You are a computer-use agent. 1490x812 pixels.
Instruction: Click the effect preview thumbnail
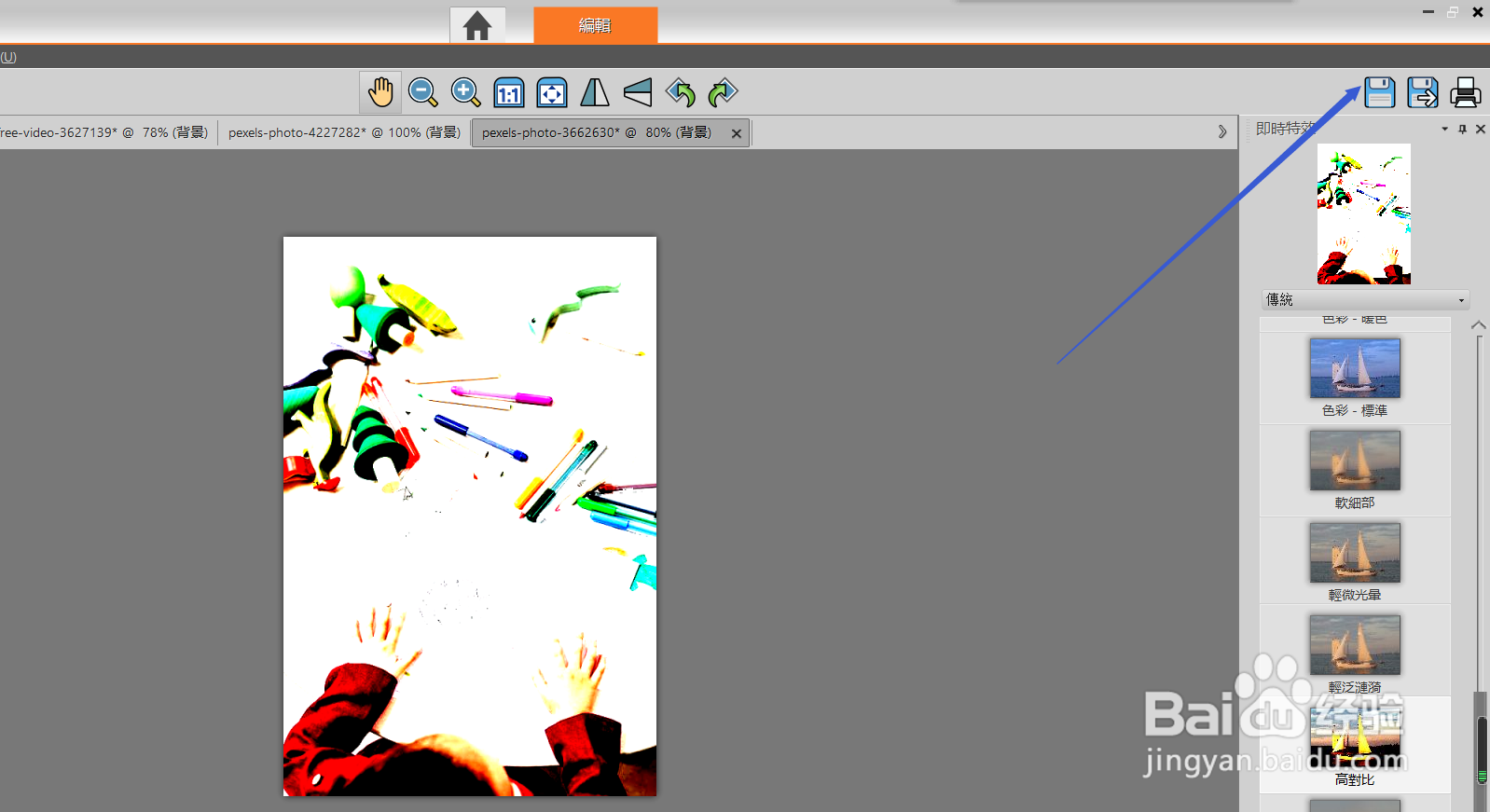[1363, 213]
